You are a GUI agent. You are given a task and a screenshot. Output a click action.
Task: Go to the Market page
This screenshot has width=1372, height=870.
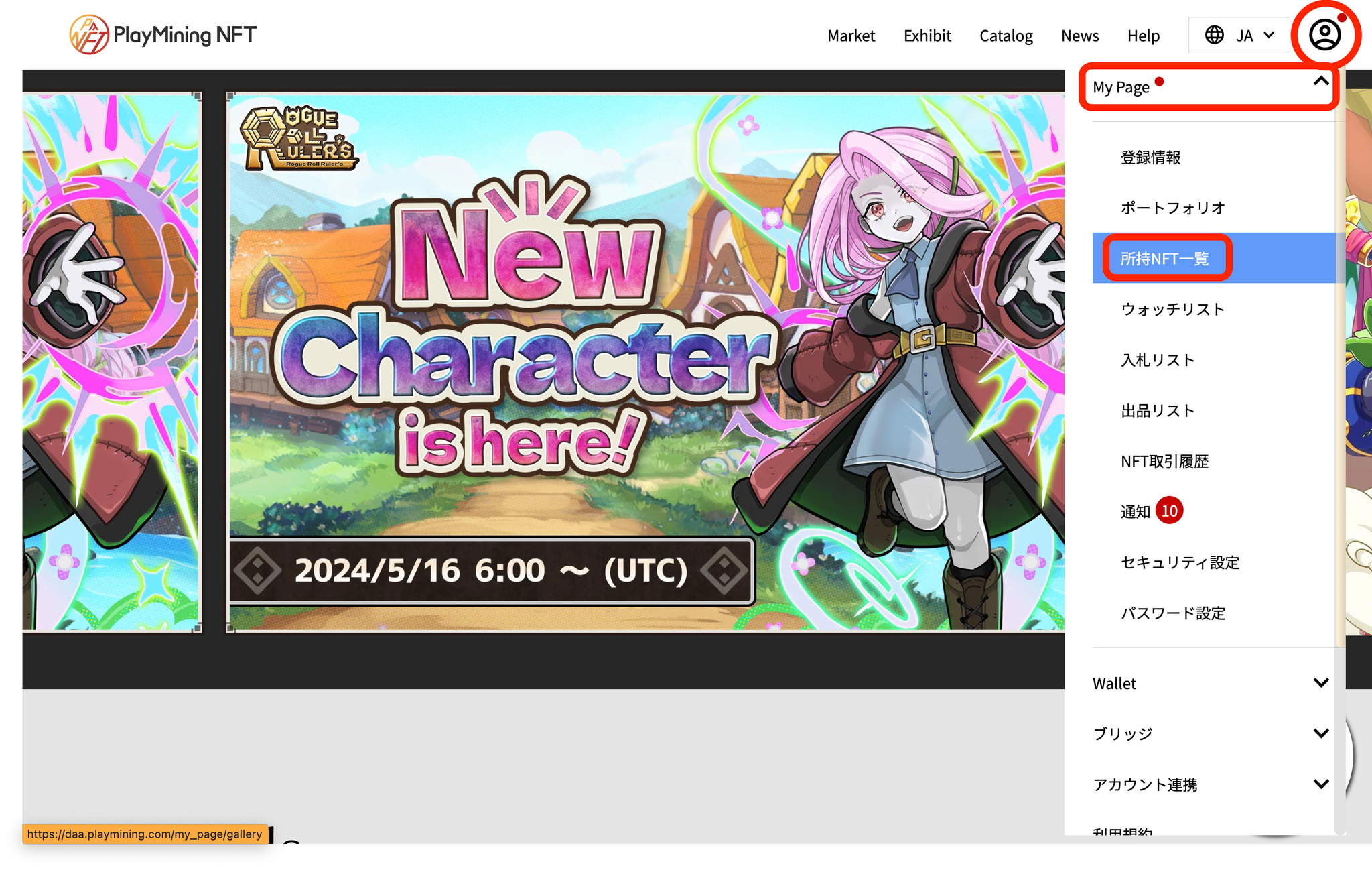851,36
